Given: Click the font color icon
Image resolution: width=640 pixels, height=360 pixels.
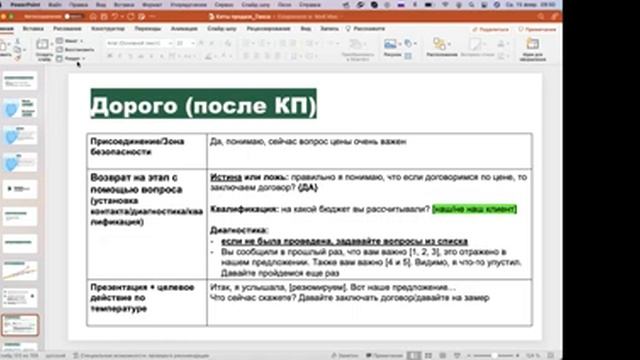Looking at the screenshot, I should pyautogui.click(x=224, y=56).
